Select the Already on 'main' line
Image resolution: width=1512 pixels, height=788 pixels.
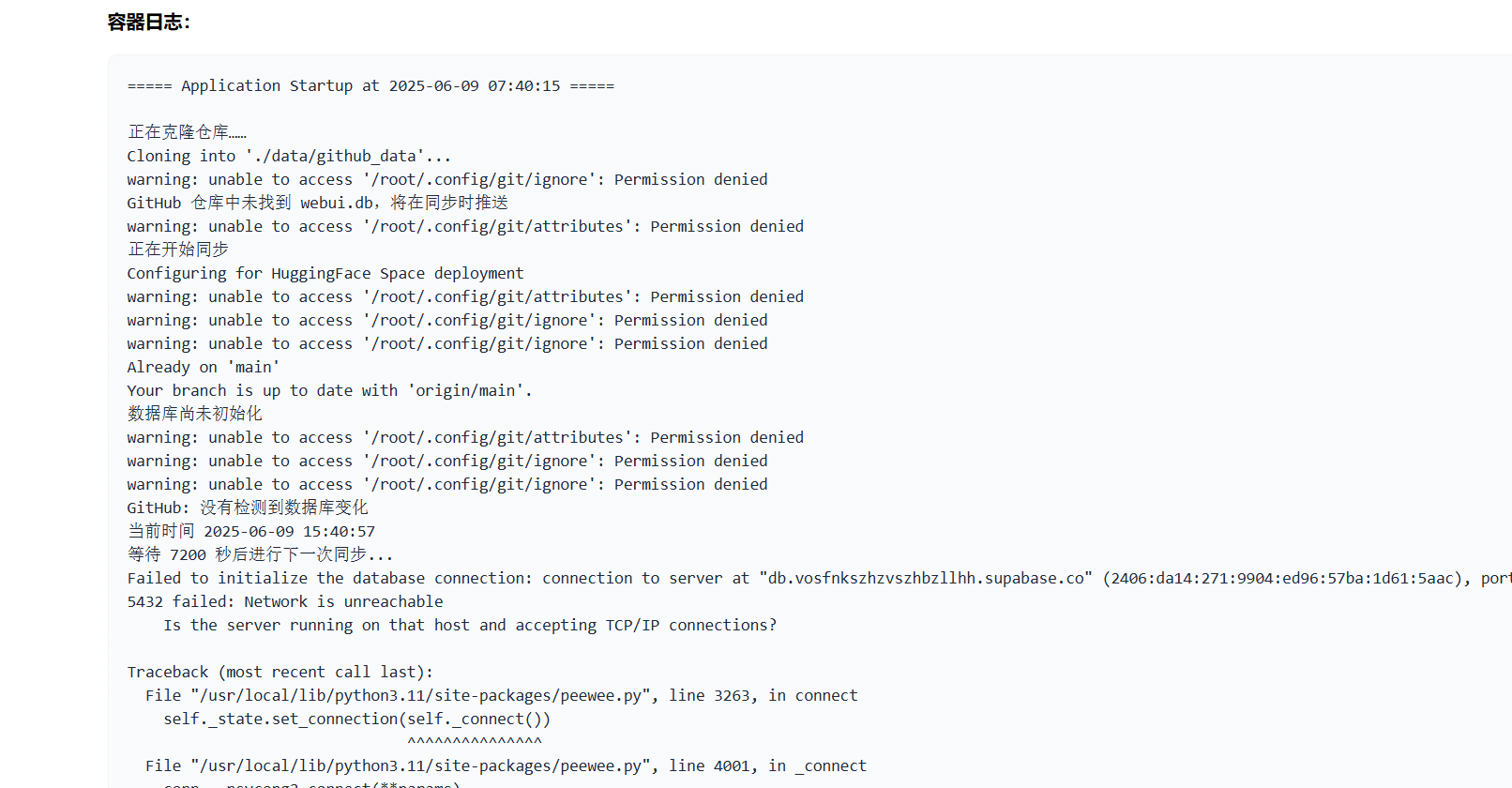click(204, 367)
